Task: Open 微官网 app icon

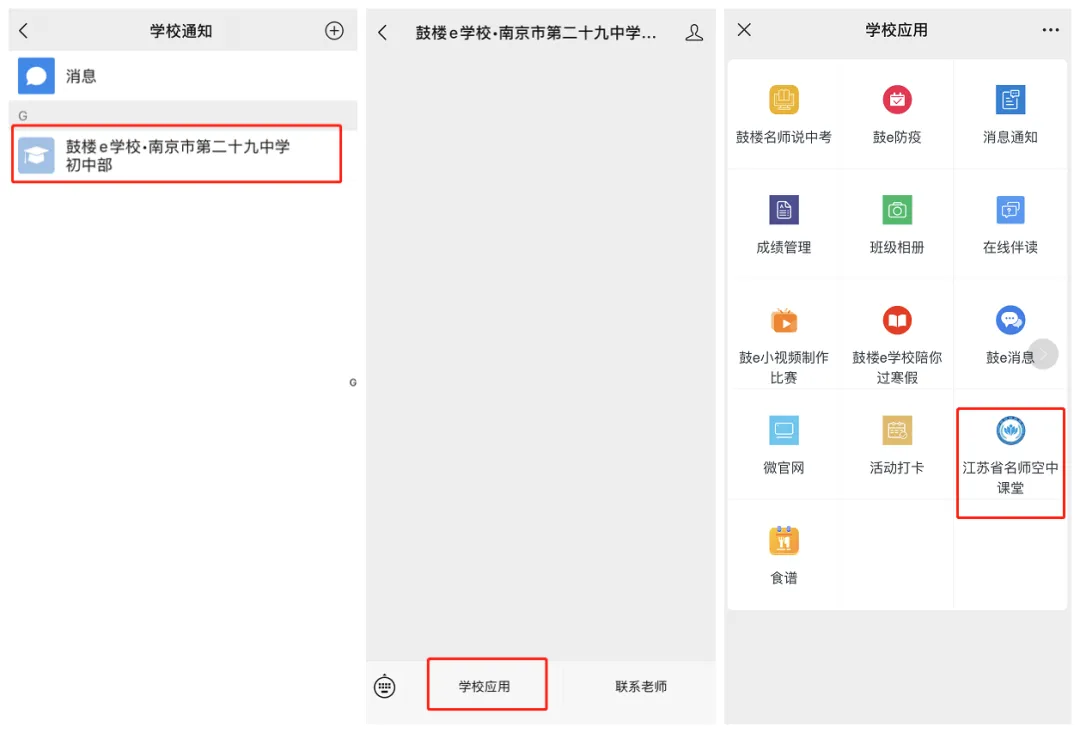Action: pyautogui.click(x=784, y=443)
